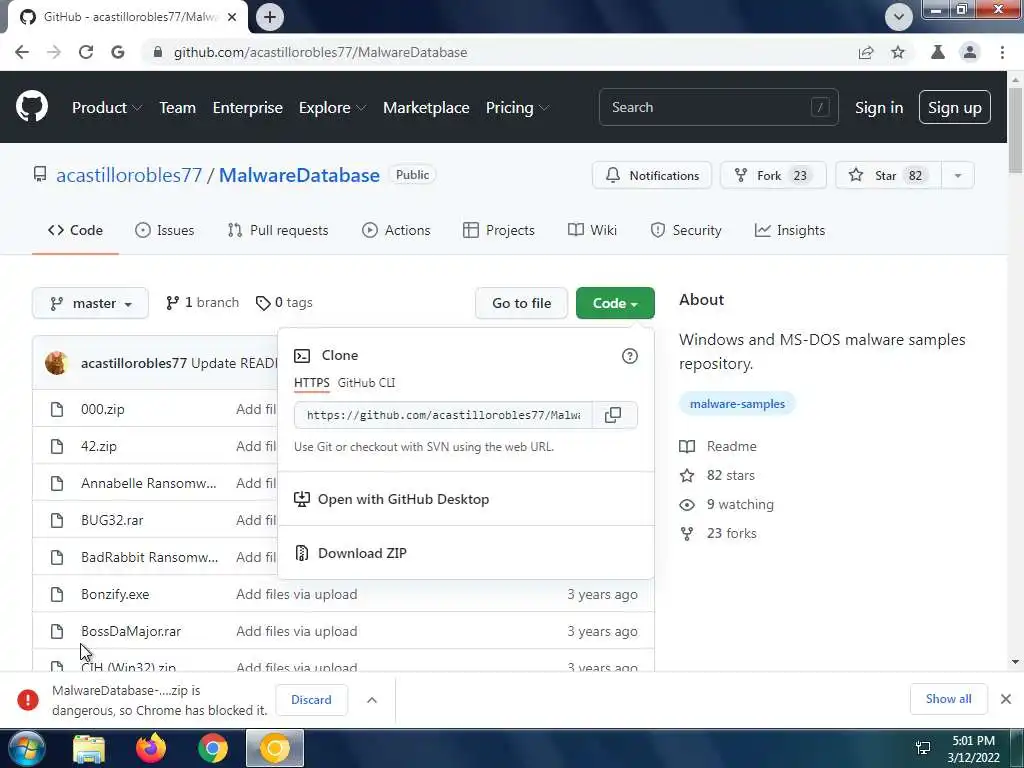Expand blocked download options chevron
The width and height of the screenshot is (1024, 768).
[372, 700]
